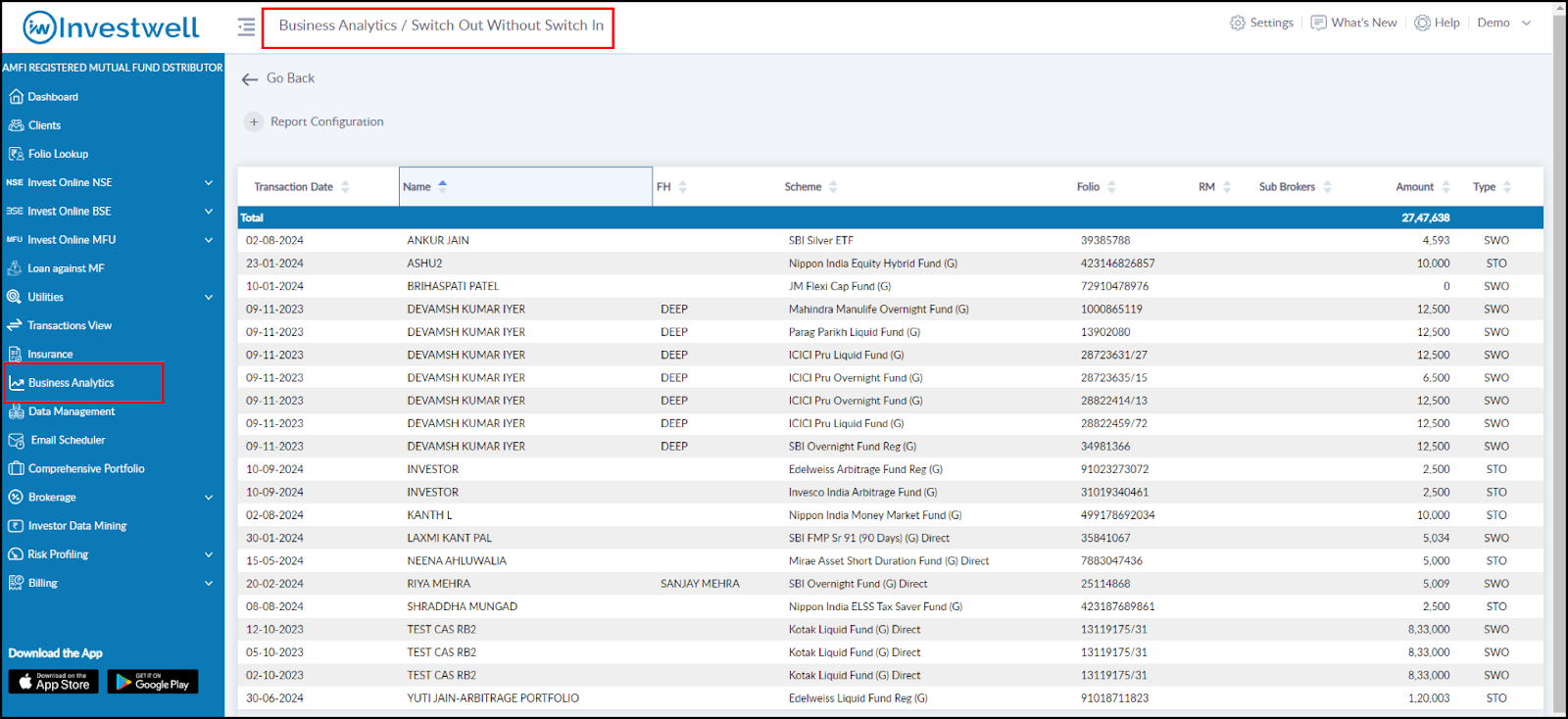This screenshot has width=1568, height=719.
Task: Click the page vertical scrollbar
Action: [x=1559, y=358]
